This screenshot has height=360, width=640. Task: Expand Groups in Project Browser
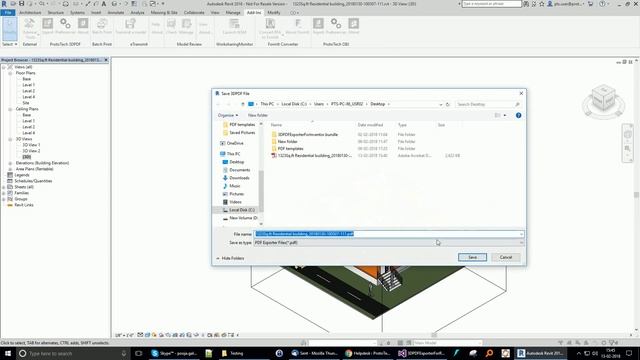4,199
